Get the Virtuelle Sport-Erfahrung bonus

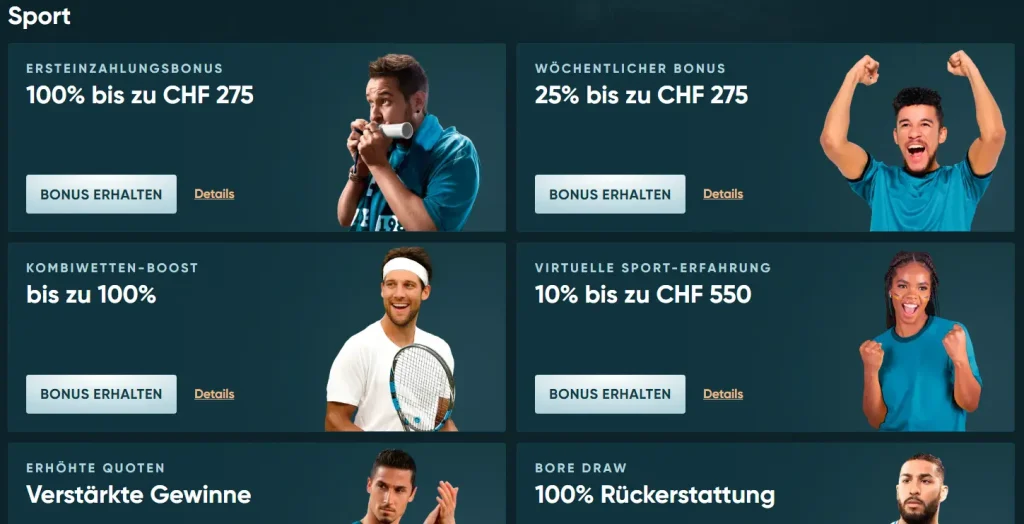[610, 394]
